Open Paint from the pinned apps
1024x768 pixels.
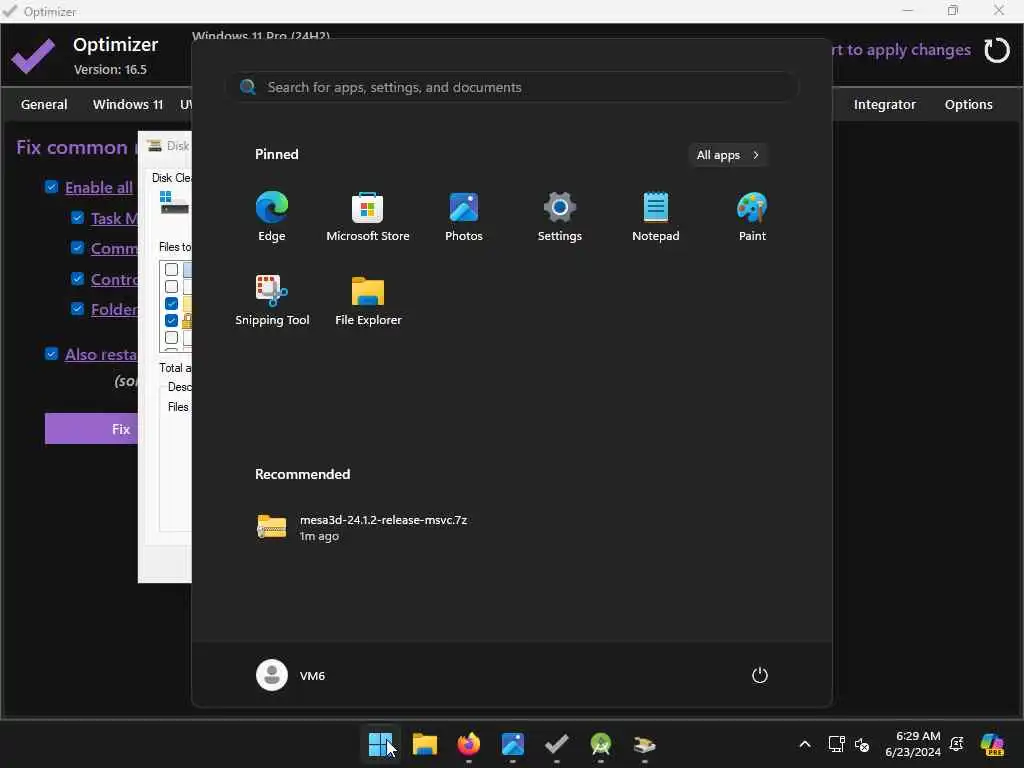(x=752, y=216)
